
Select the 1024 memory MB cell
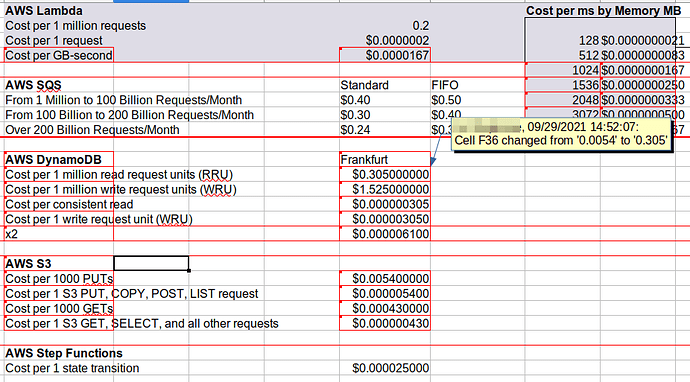coord(563,70)
